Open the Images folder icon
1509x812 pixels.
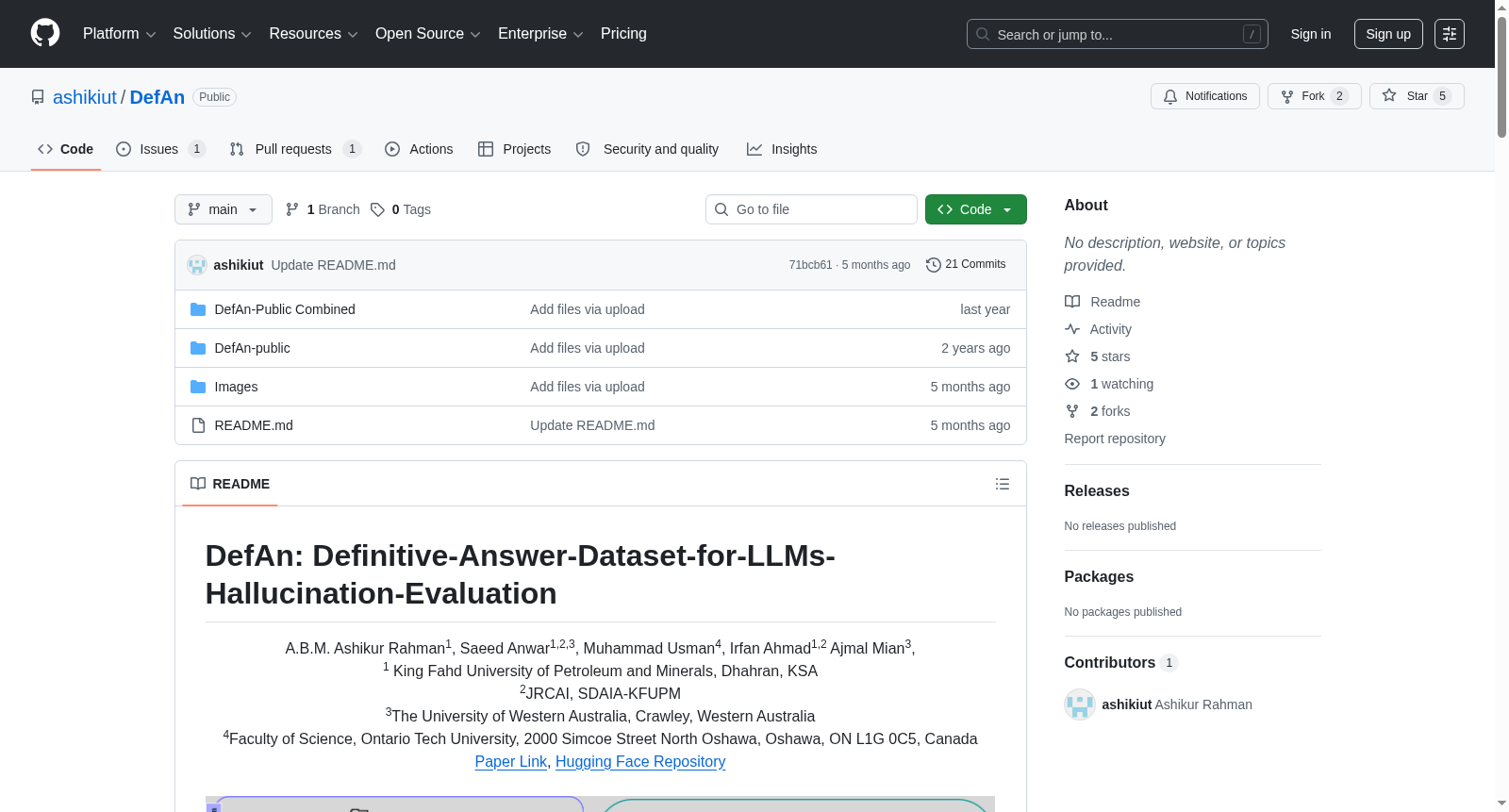(198, 387)
